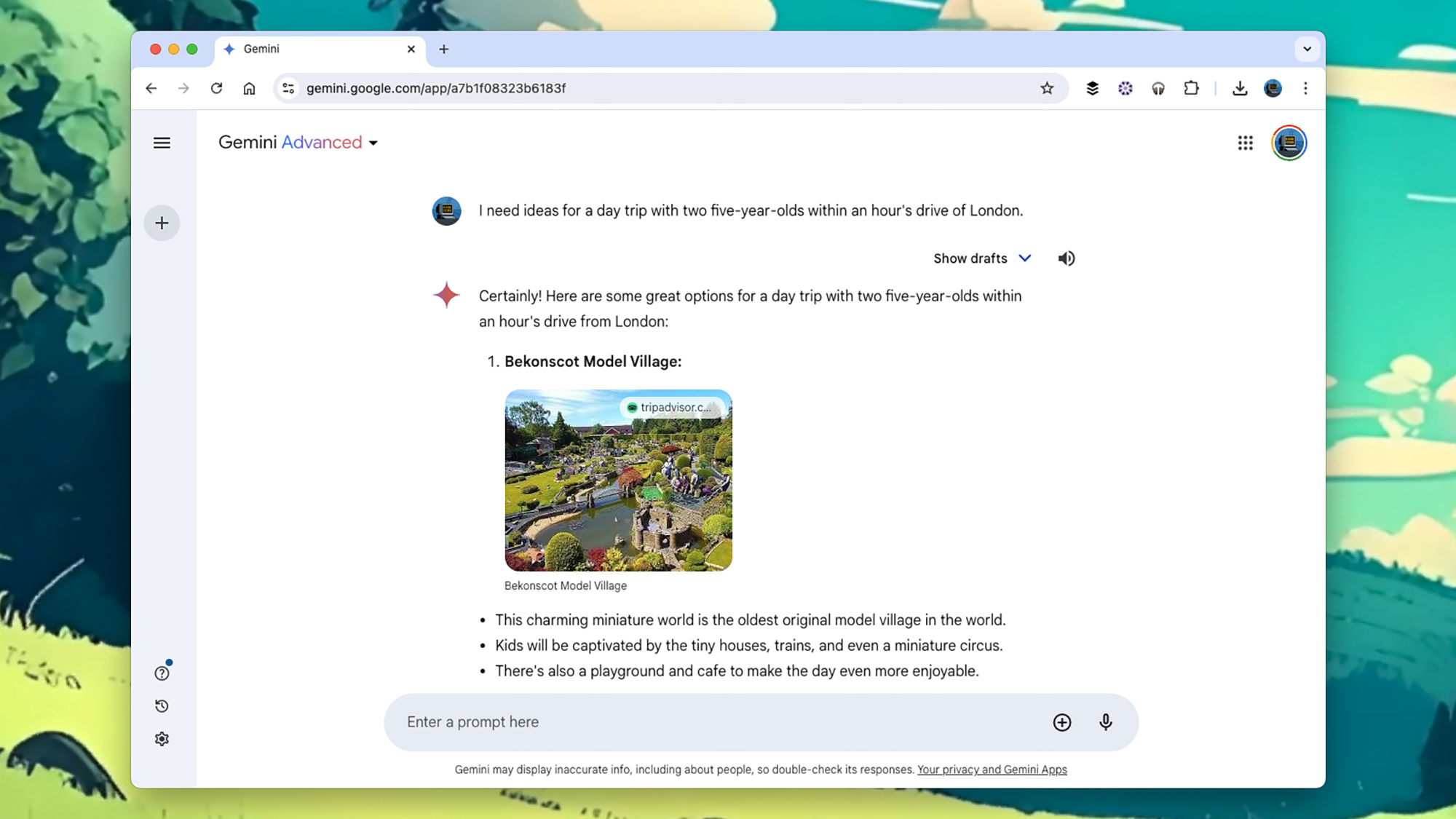The height and width of the screenshot is (819, 1456).
Task: Open new conversation with plus button
Action: pyautogui.click(x=162, y=222)
